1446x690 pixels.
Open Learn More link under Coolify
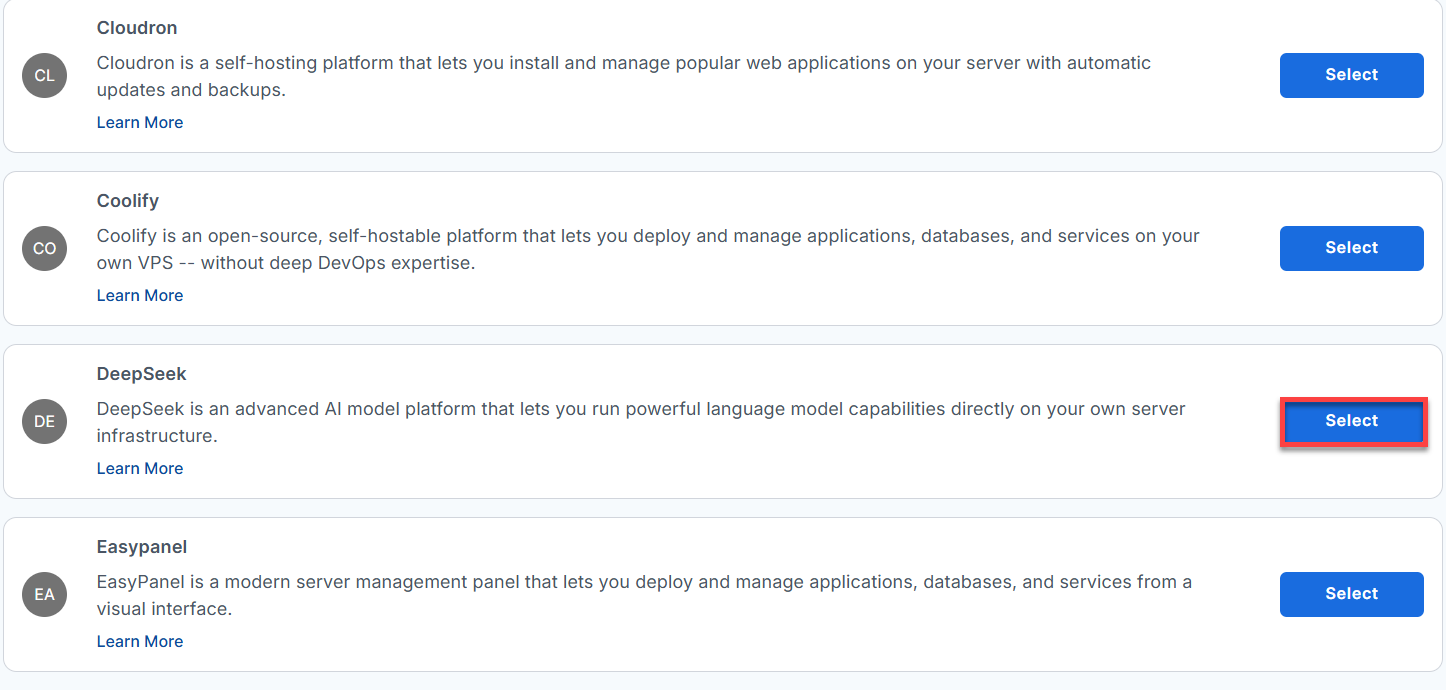(x=140, y=296)
